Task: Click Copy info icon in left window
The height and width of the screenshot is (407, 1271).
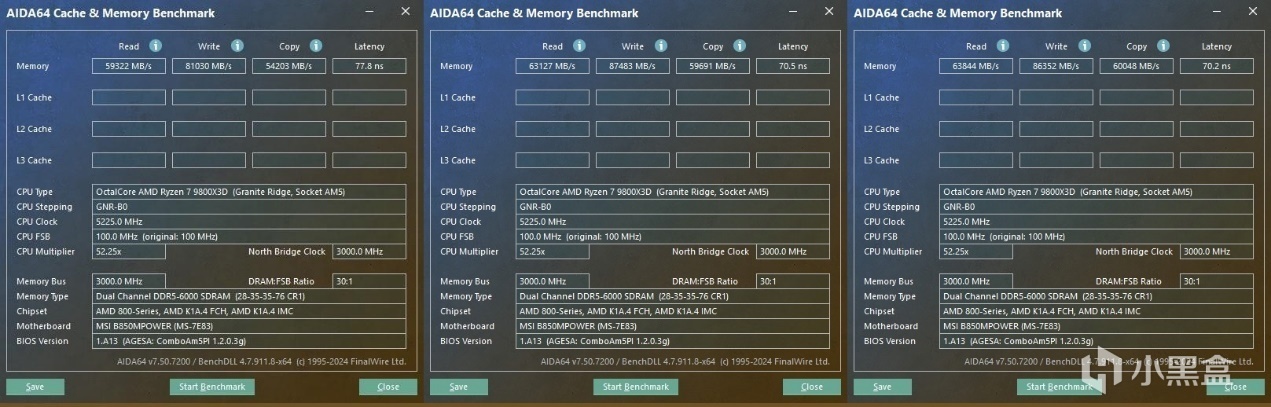Action: click(316, 46)
